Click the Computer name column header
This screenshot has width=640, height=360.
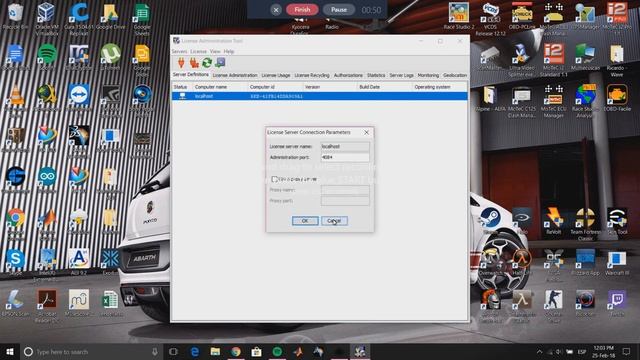click(220, 87)
